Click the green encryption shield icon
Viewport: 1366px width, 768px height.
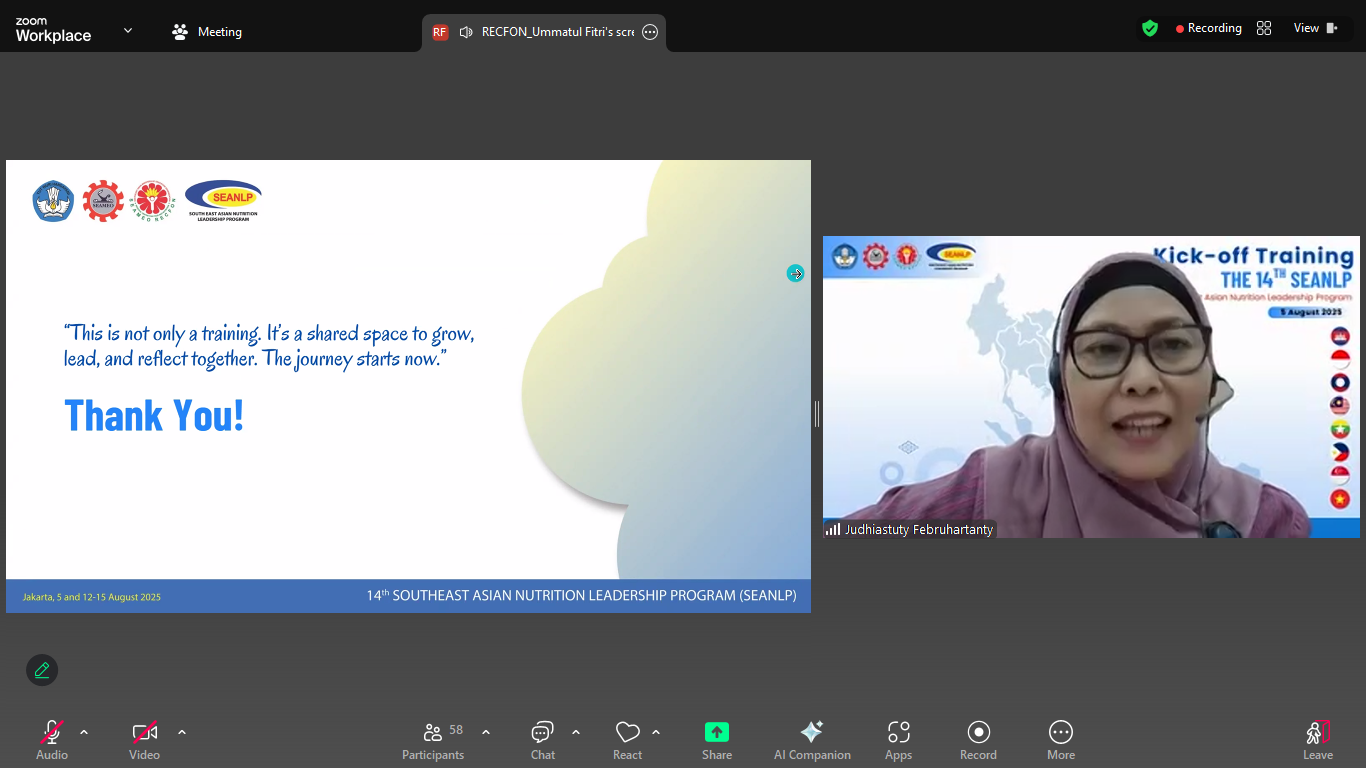point(1150,29)
